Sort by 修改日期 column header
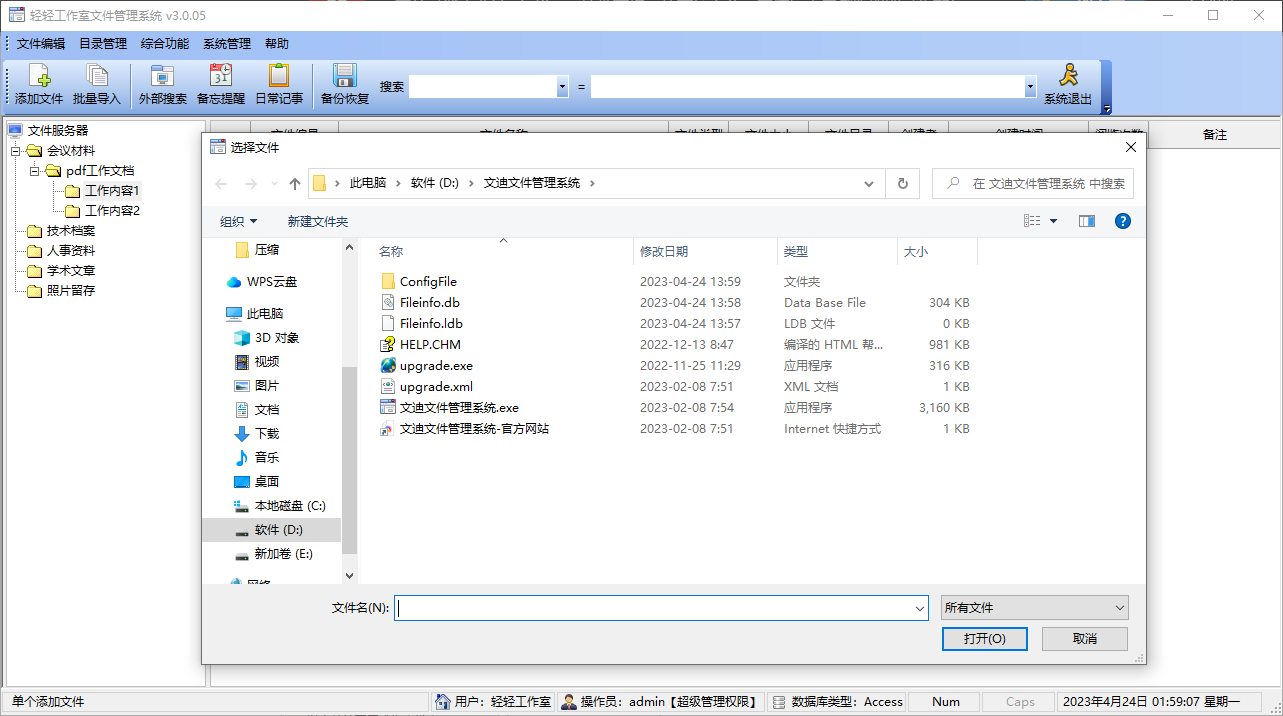The height and width of the screenshot is (716, 1283). [705, 252]
